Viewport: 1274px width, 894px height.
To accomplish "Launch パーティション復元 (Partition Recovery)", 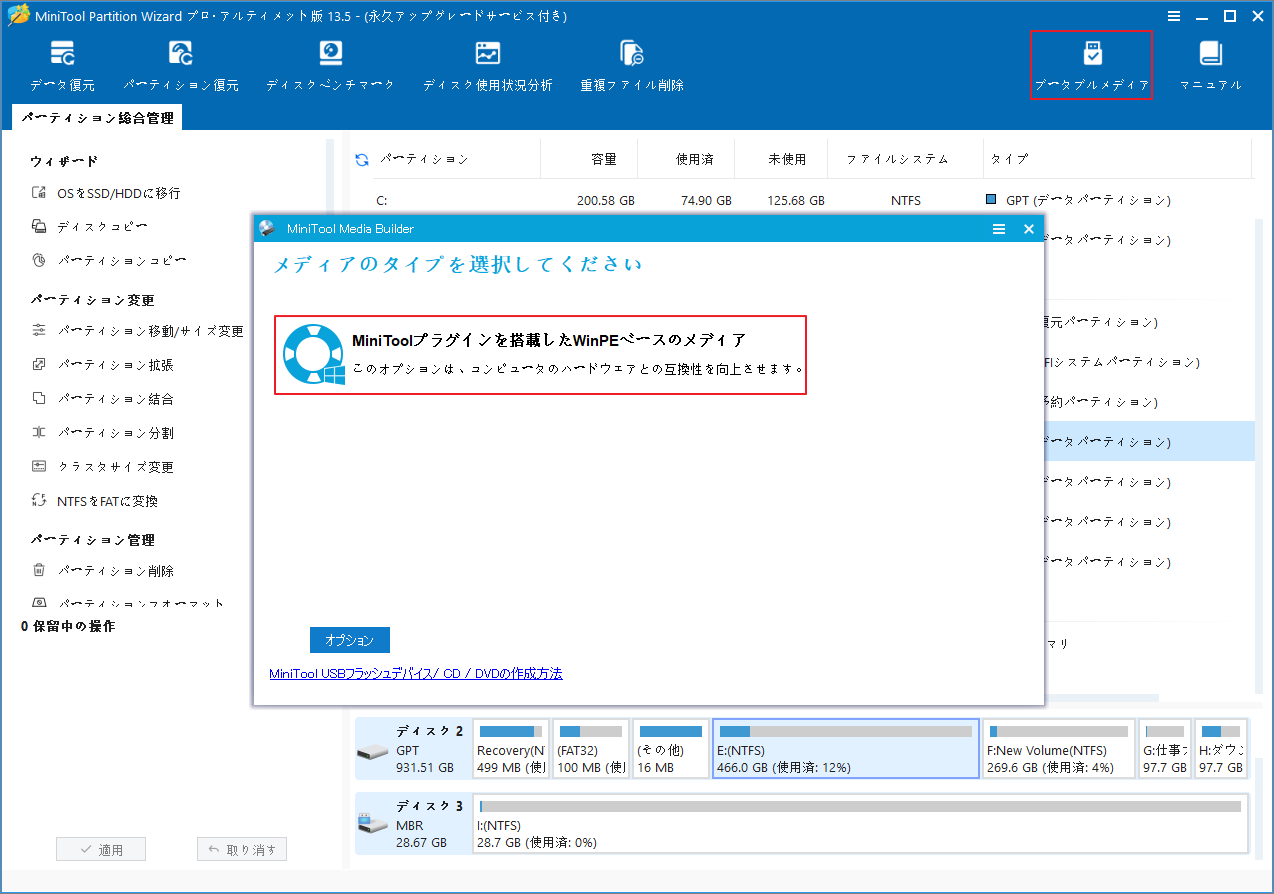I will click(x=180, y=64).
